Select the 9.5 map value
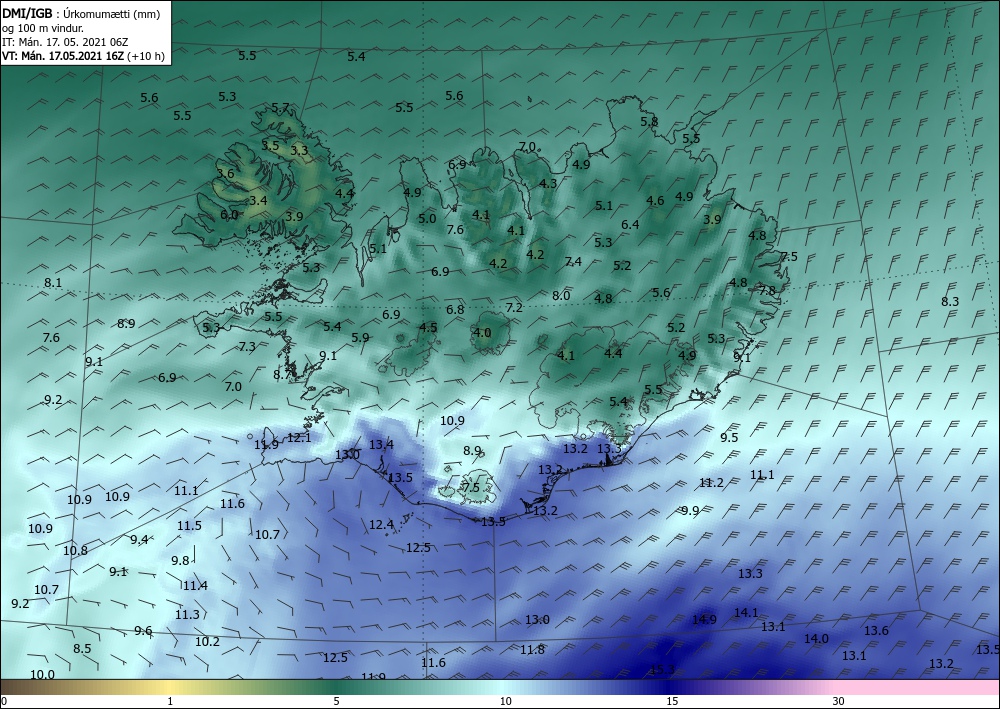Viewport: 1000px width, 709px height. 729,437
